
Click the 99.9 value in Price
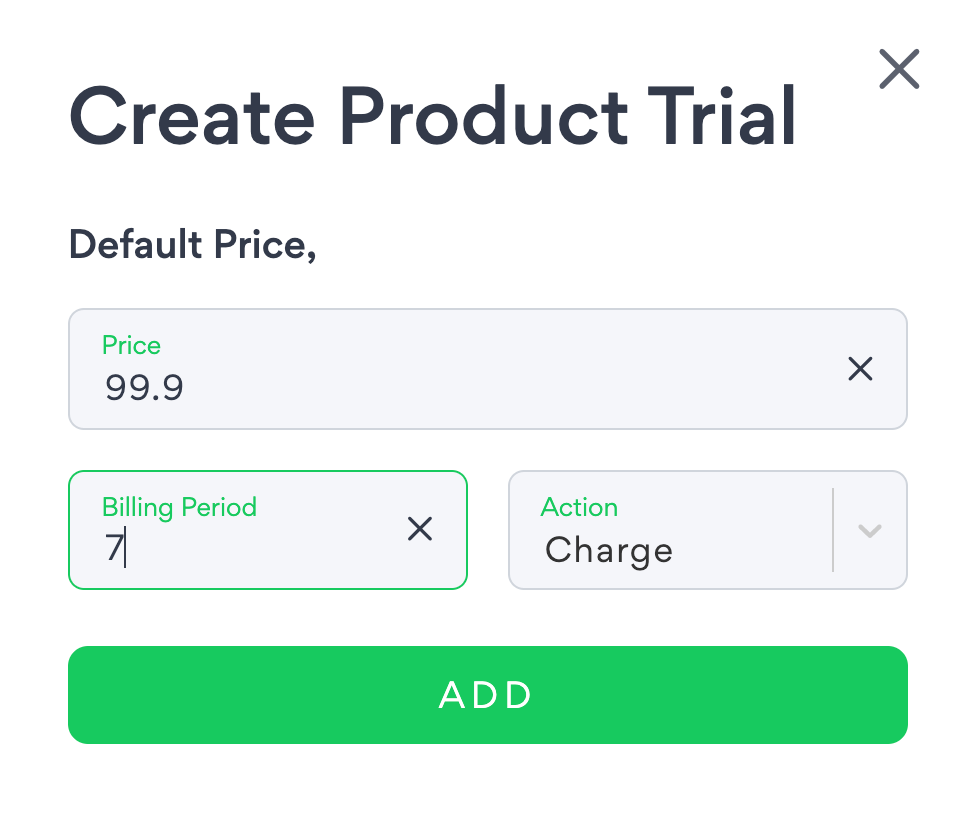click(x=144, y=387)
